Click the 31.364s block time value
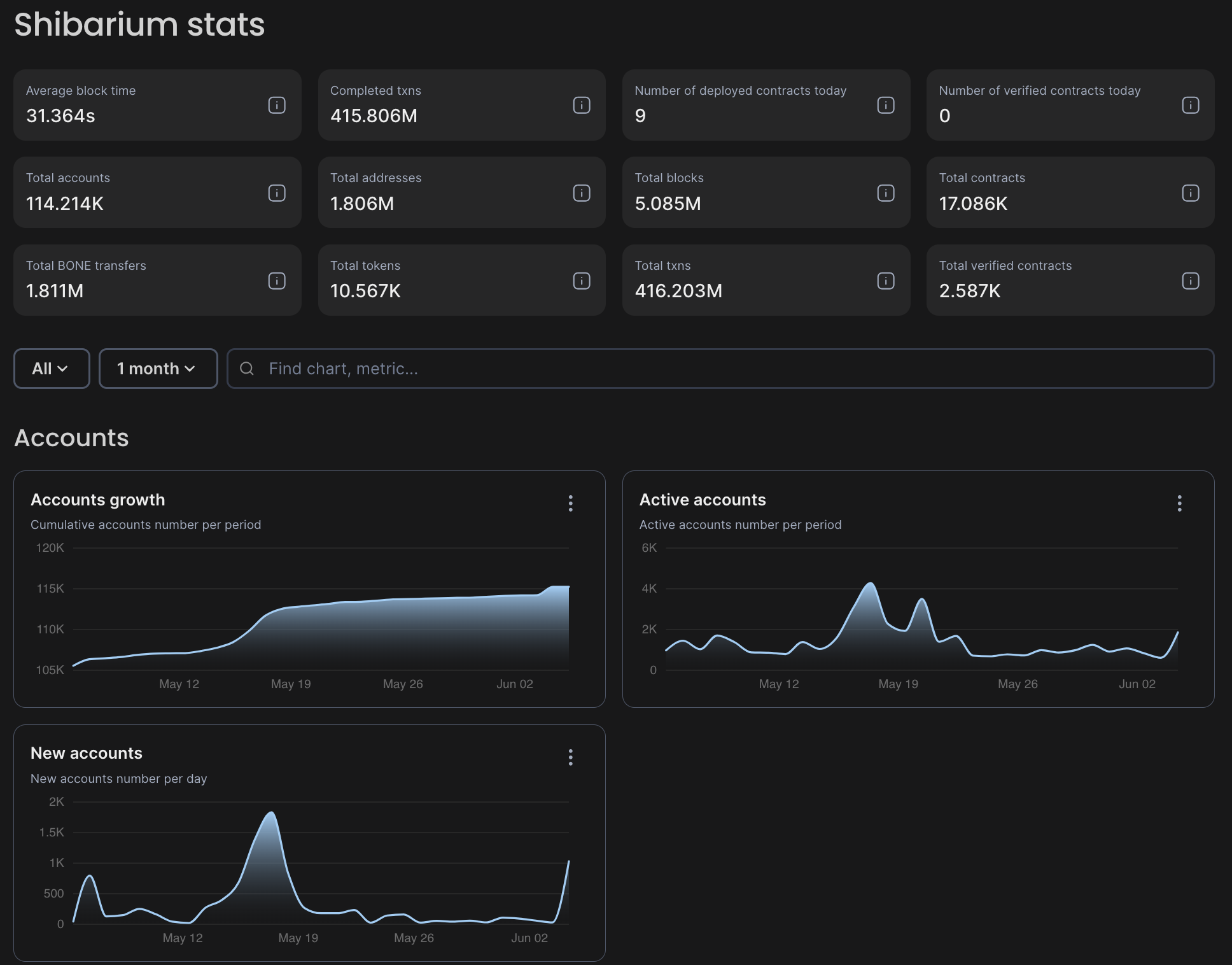The height and width of the screenshot is (965, 1232). click(x=60, y=116)
